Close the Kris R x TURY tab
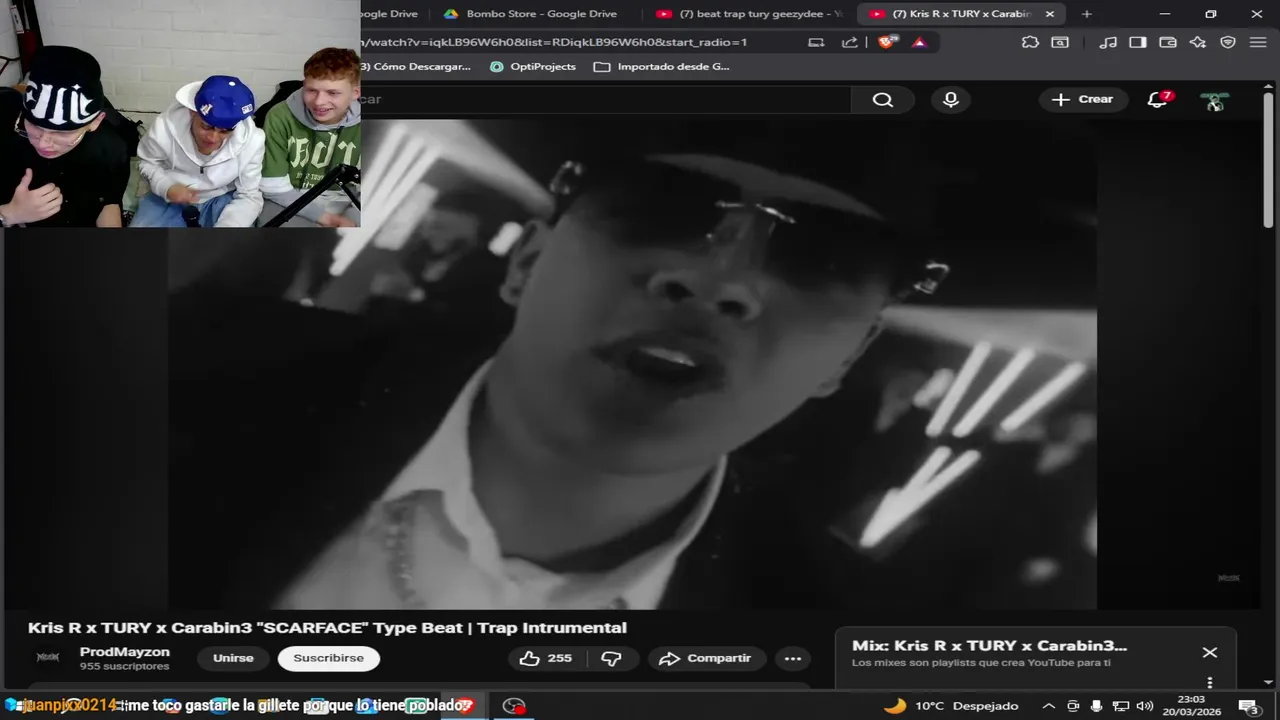 (x=1050, y=14)
